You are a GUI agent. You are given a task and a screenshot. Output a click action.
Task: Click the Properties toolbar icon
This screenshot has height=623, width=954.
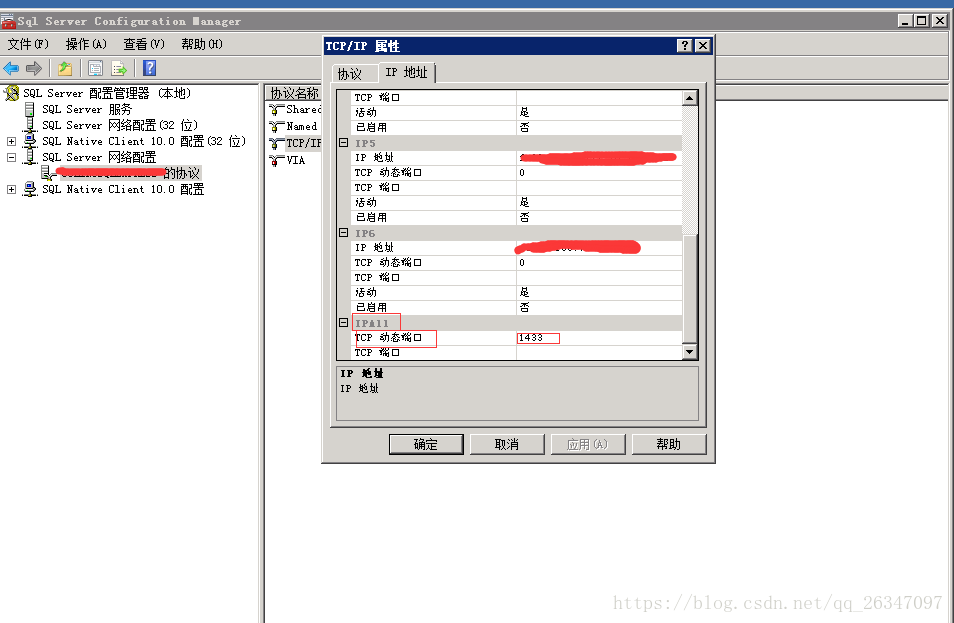pyautogui.click(x=96, y=68)
